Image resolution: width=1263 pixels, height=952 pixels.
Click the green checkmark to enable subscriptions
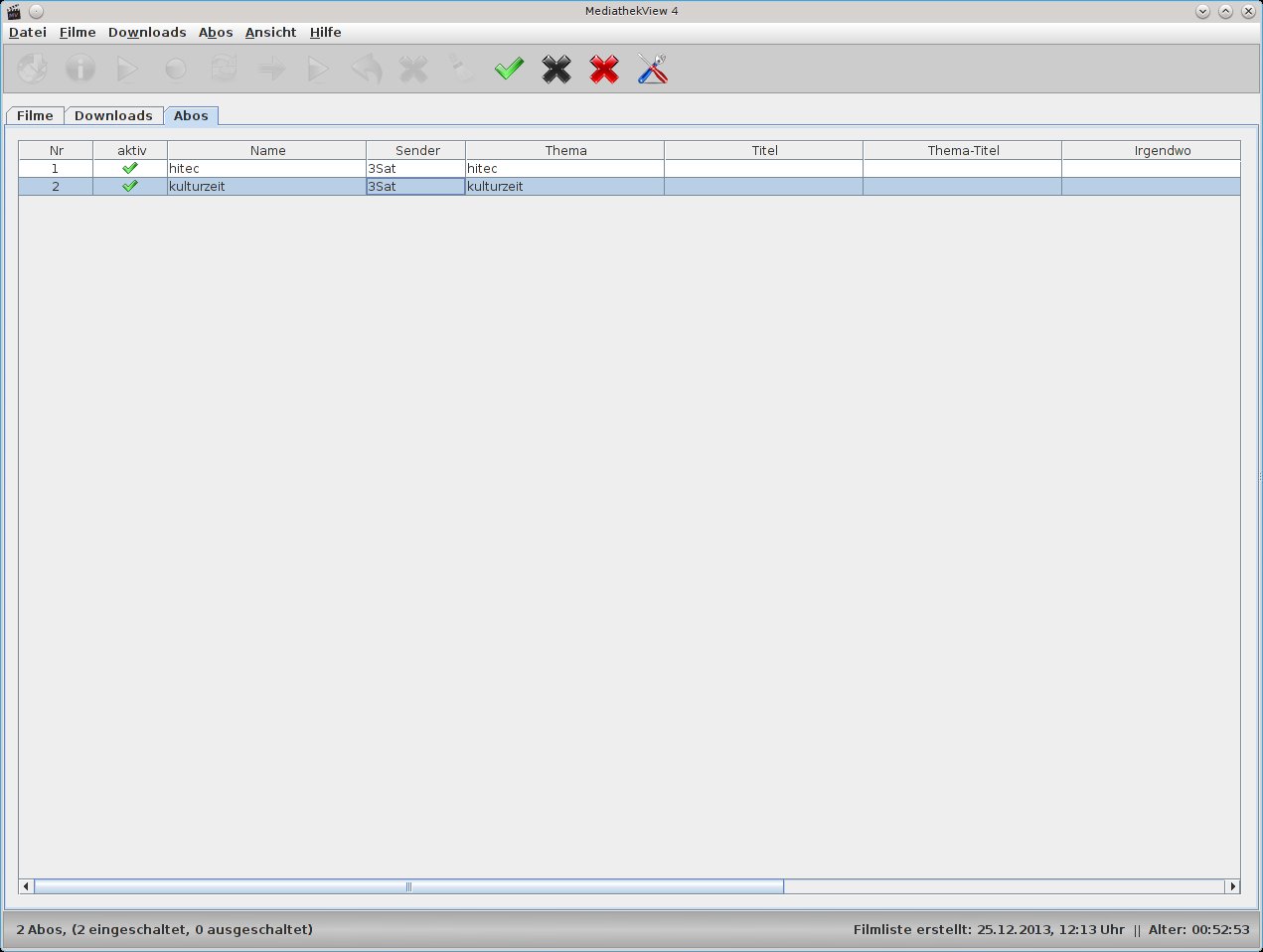click(x=509, y=69)
